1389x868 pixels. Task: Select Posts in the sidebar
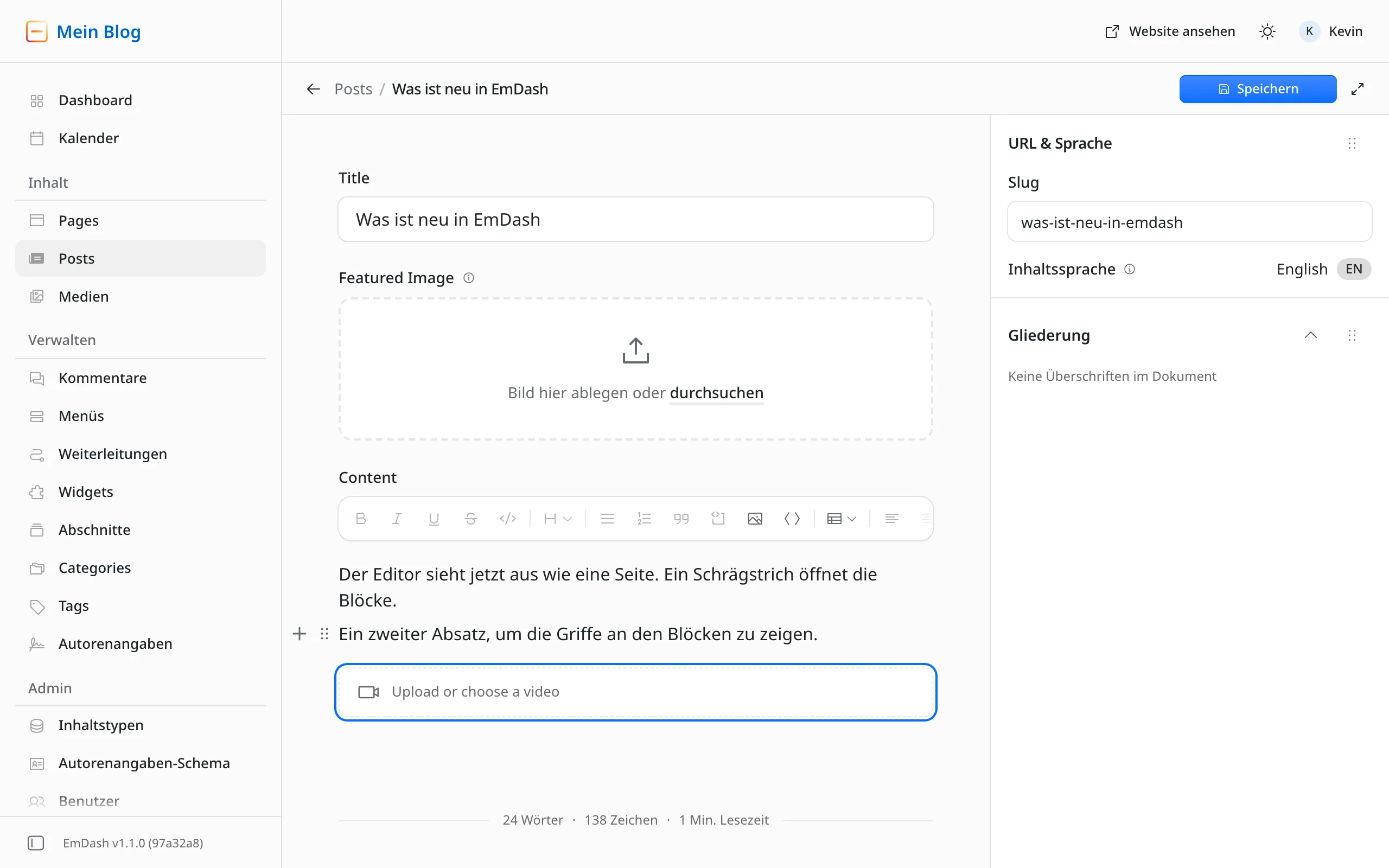(141, 258)
